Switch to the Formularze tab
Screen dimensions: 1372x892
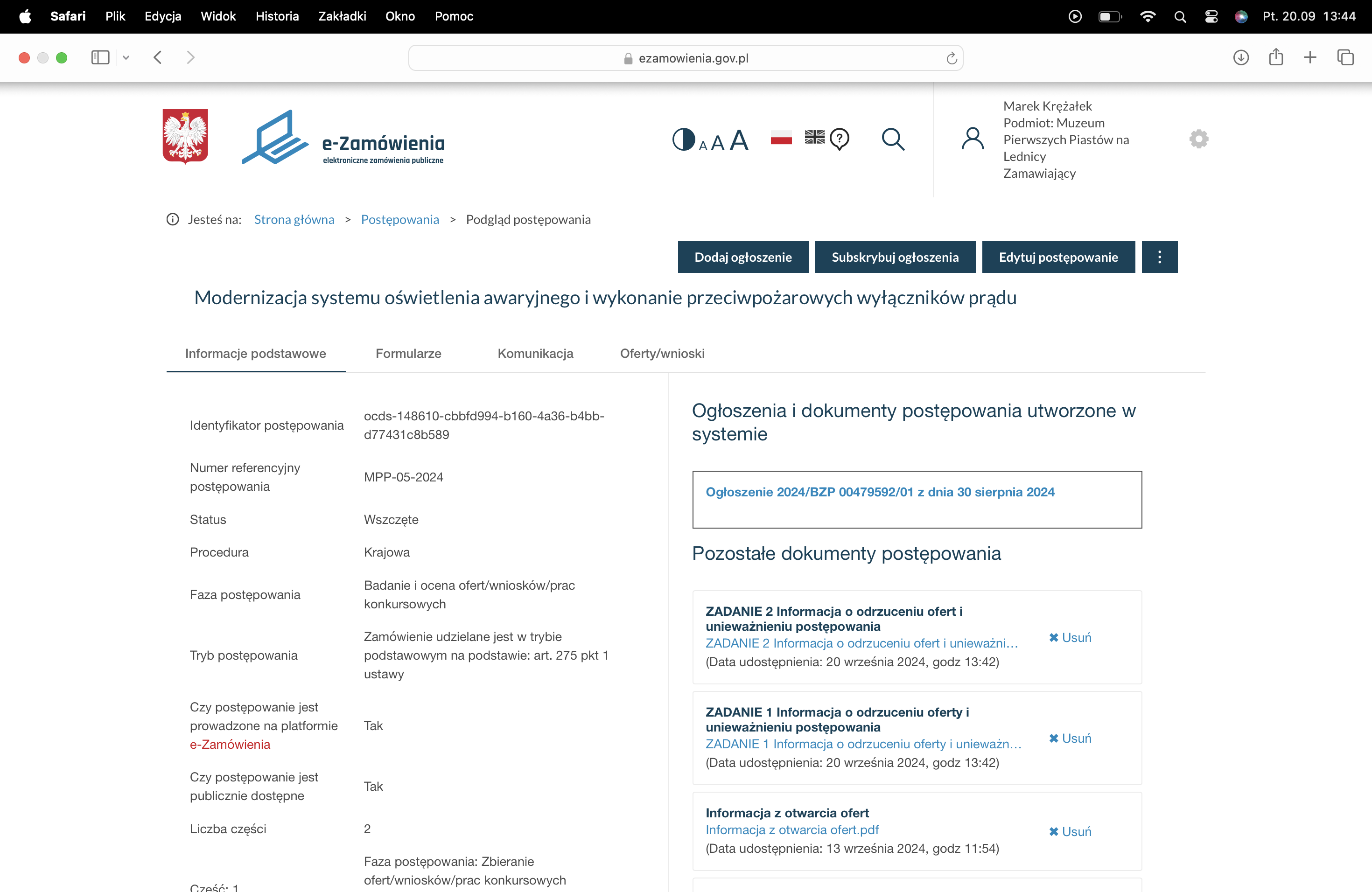tap(408, 353)
